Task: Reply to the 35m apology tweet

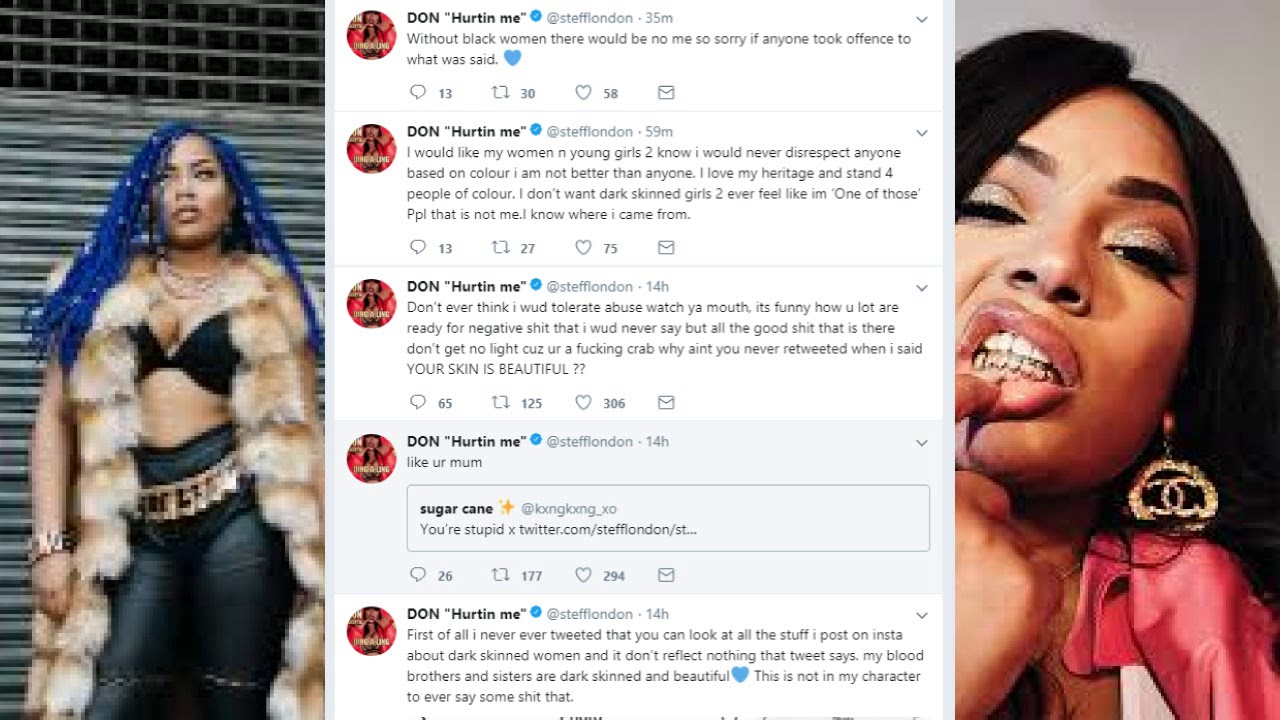Action: (418, 93)
